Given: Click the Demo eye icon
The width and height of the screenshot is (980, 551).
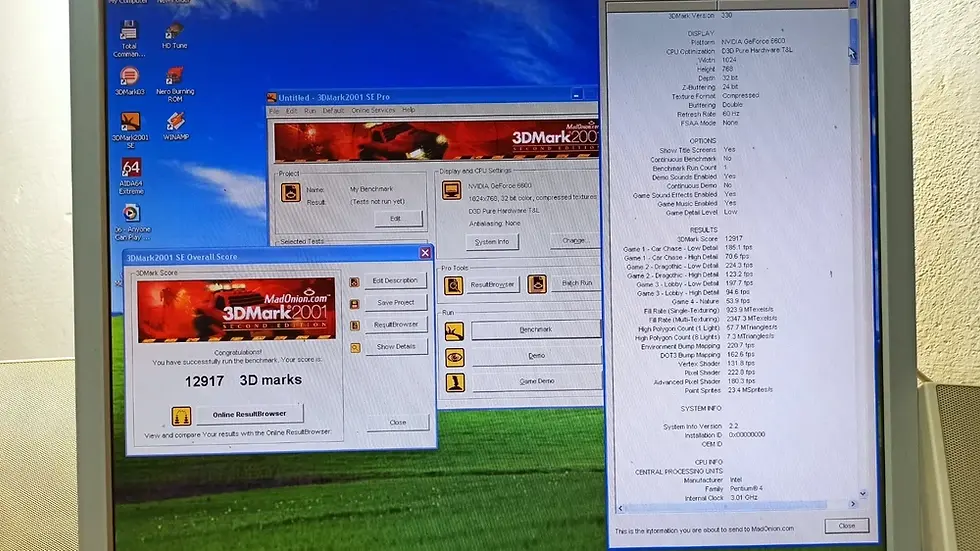Looking at the screenshot, I should point(454,357).
